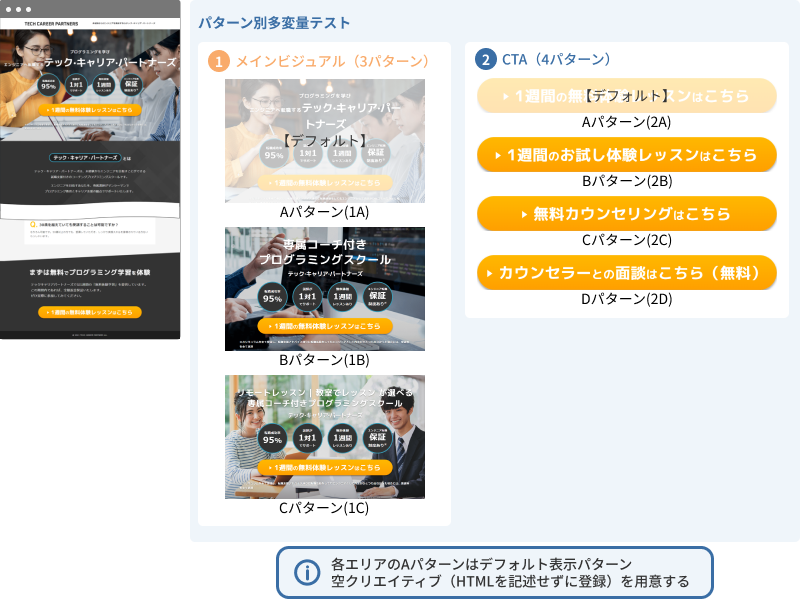Click the 1週間 badge in the 1B thumbnail
This screenshot has width=800, height=599.
[x=342, y=297]
